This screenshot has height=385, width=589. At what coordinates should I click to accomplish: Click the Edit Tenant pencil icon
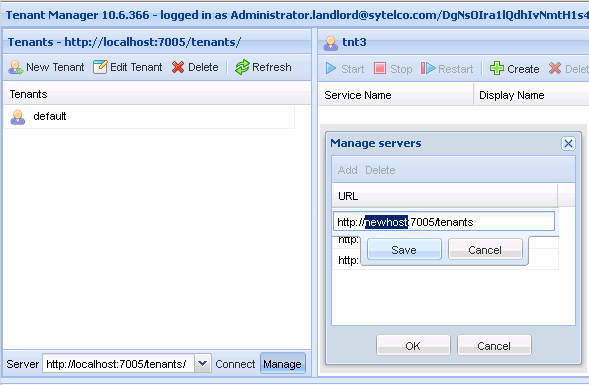100,67
